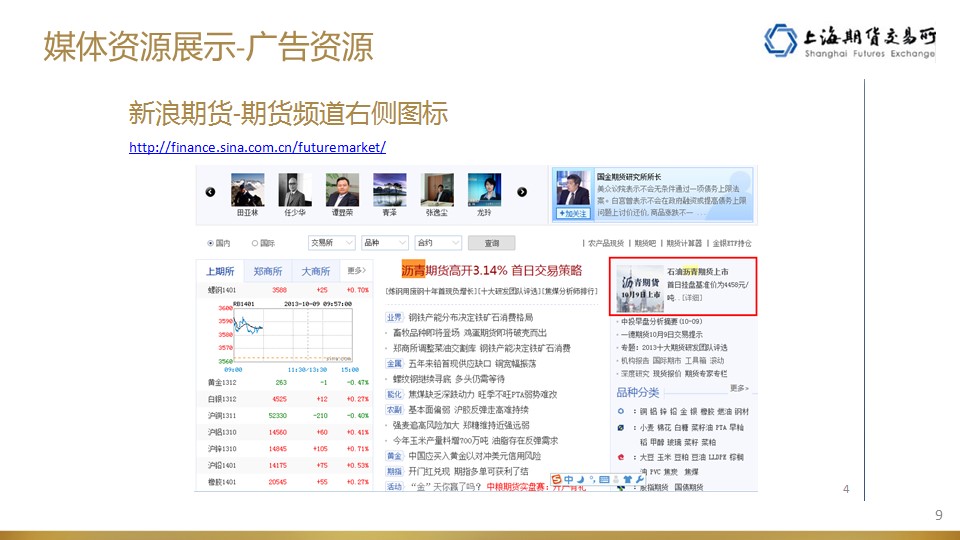Toggle the 中 Chinese input mode icon

[569, 479]
